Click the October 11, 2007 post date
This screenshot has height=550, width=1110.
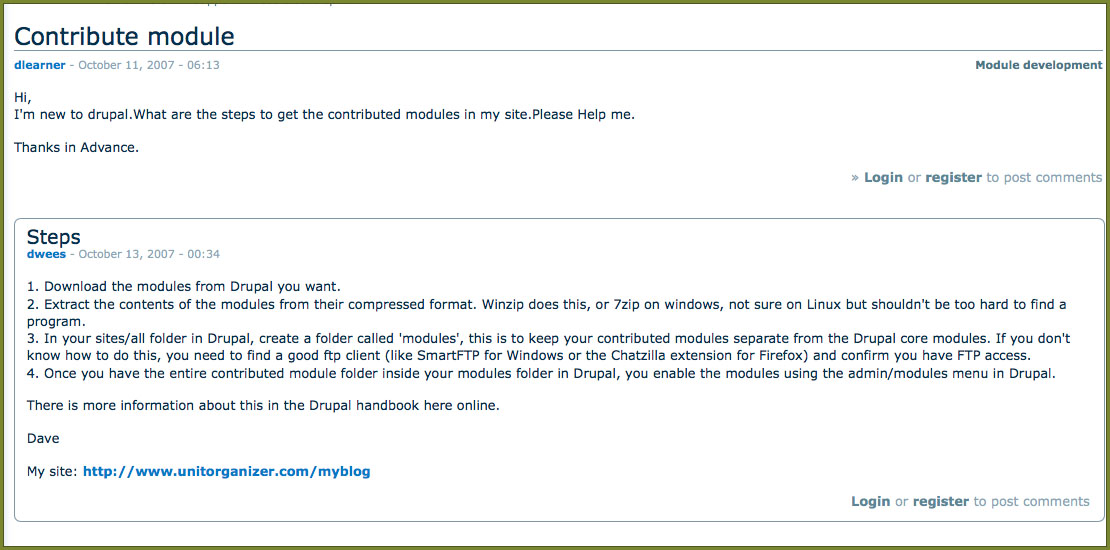[148, 65]
